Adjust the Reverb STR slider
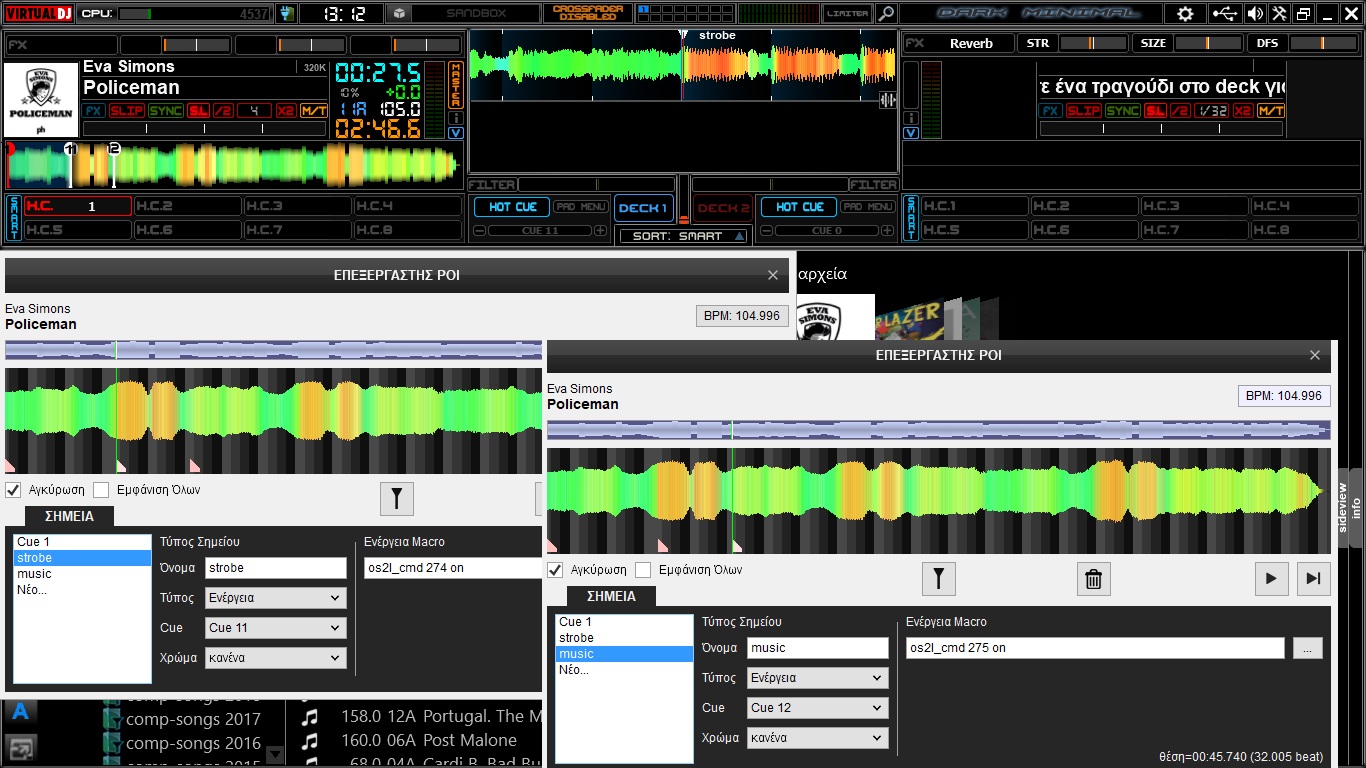This screenshot has height=768, width=1366. tap(1092, 43)
